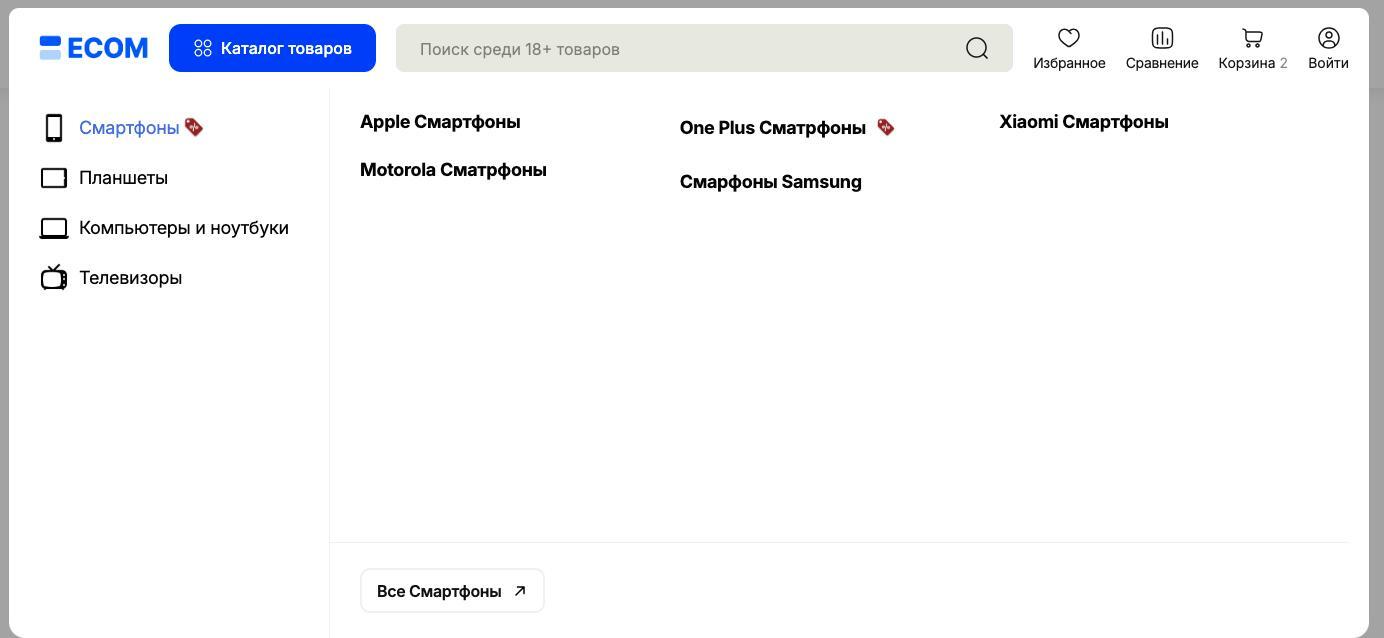Select the Планшеты category
Screen dimensions: 1384x638
click(x=123, y=178)
